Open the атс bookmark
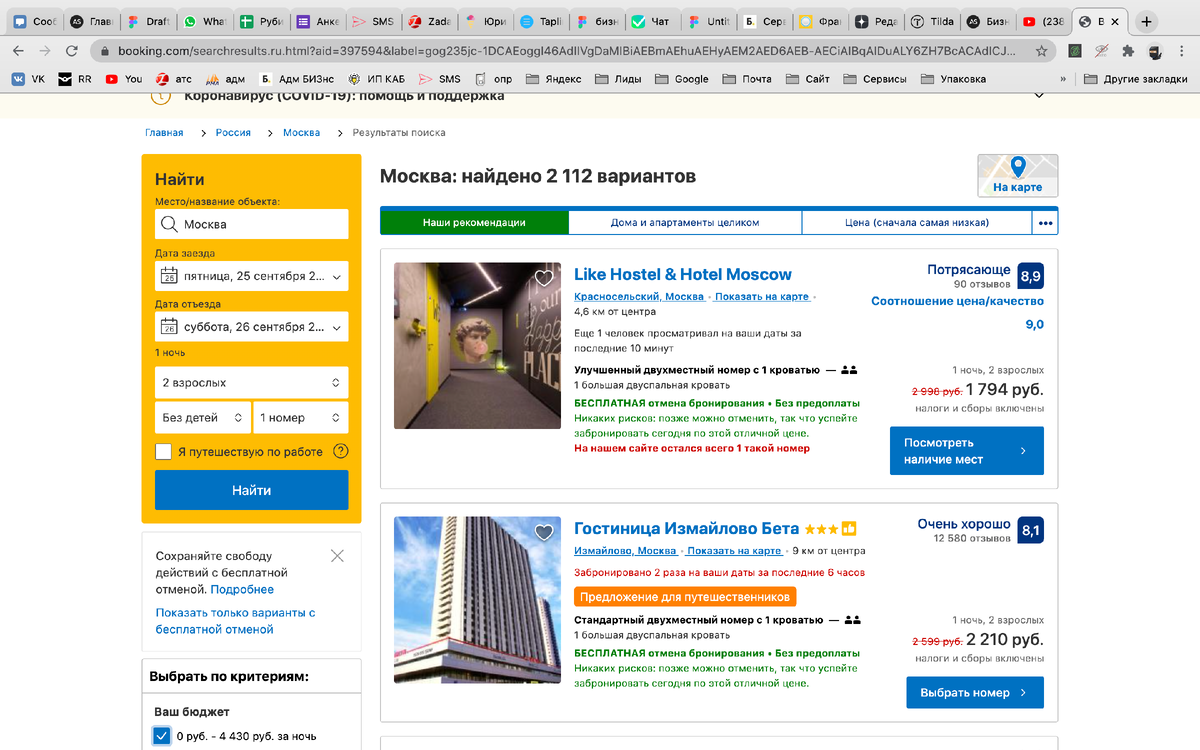 click(173, 79)
